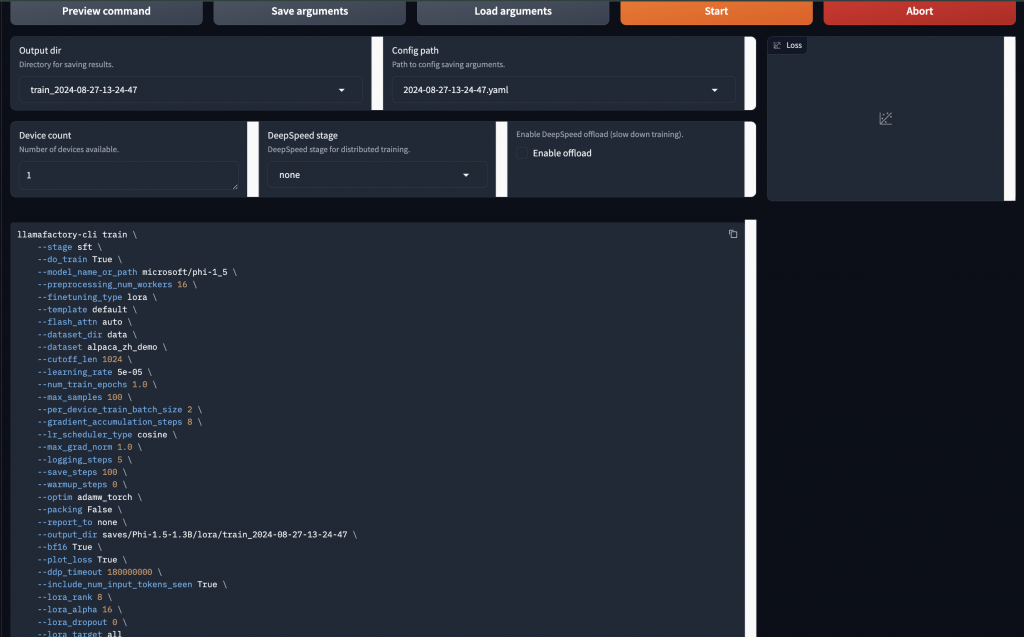Click the '--cutoff_len 1024' line
This screenshot has height=637, width=1024.
[84, 359]
